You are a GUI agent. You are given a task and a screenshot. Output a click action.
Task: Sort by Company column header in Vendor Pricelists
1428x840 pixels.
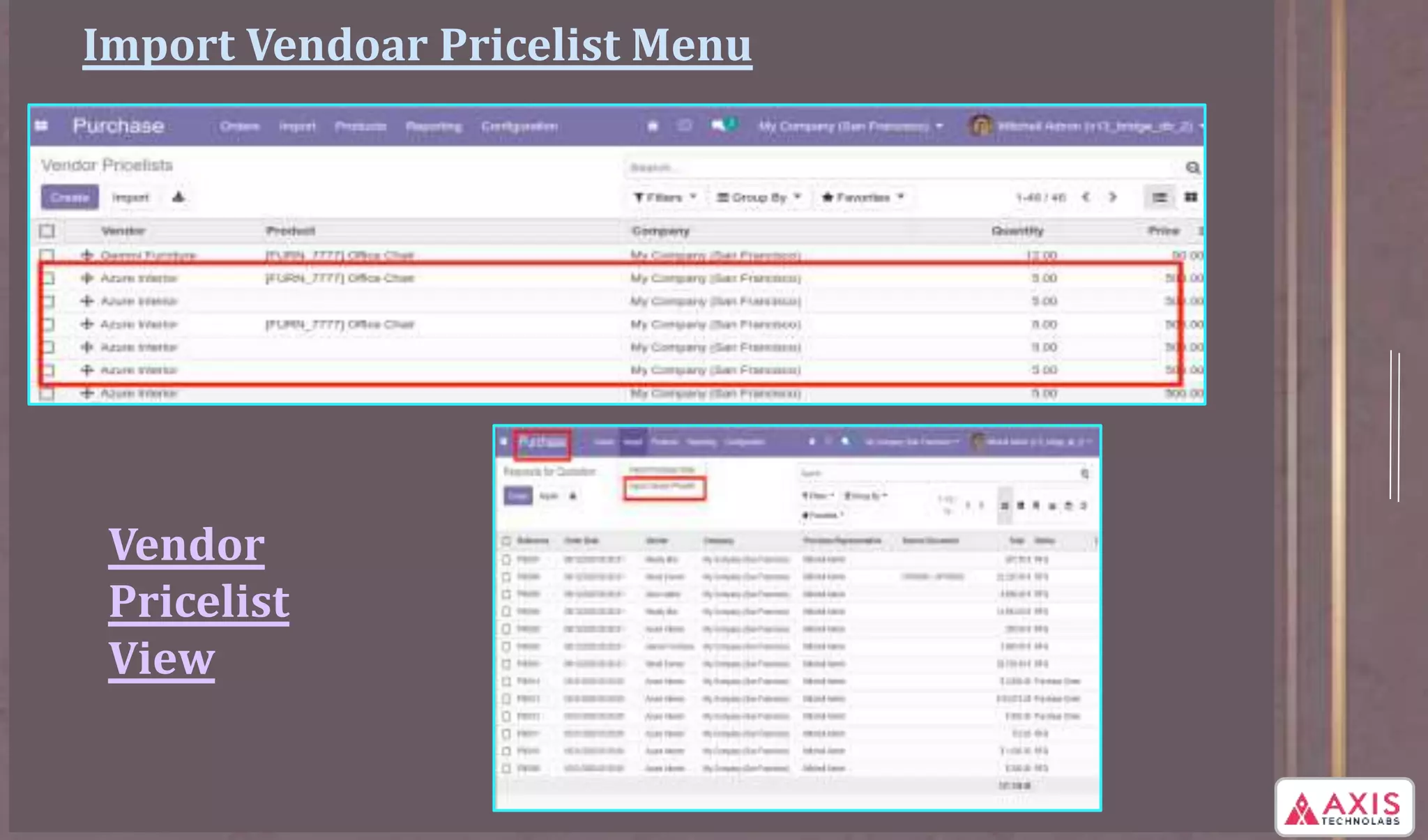click(660, 231)
